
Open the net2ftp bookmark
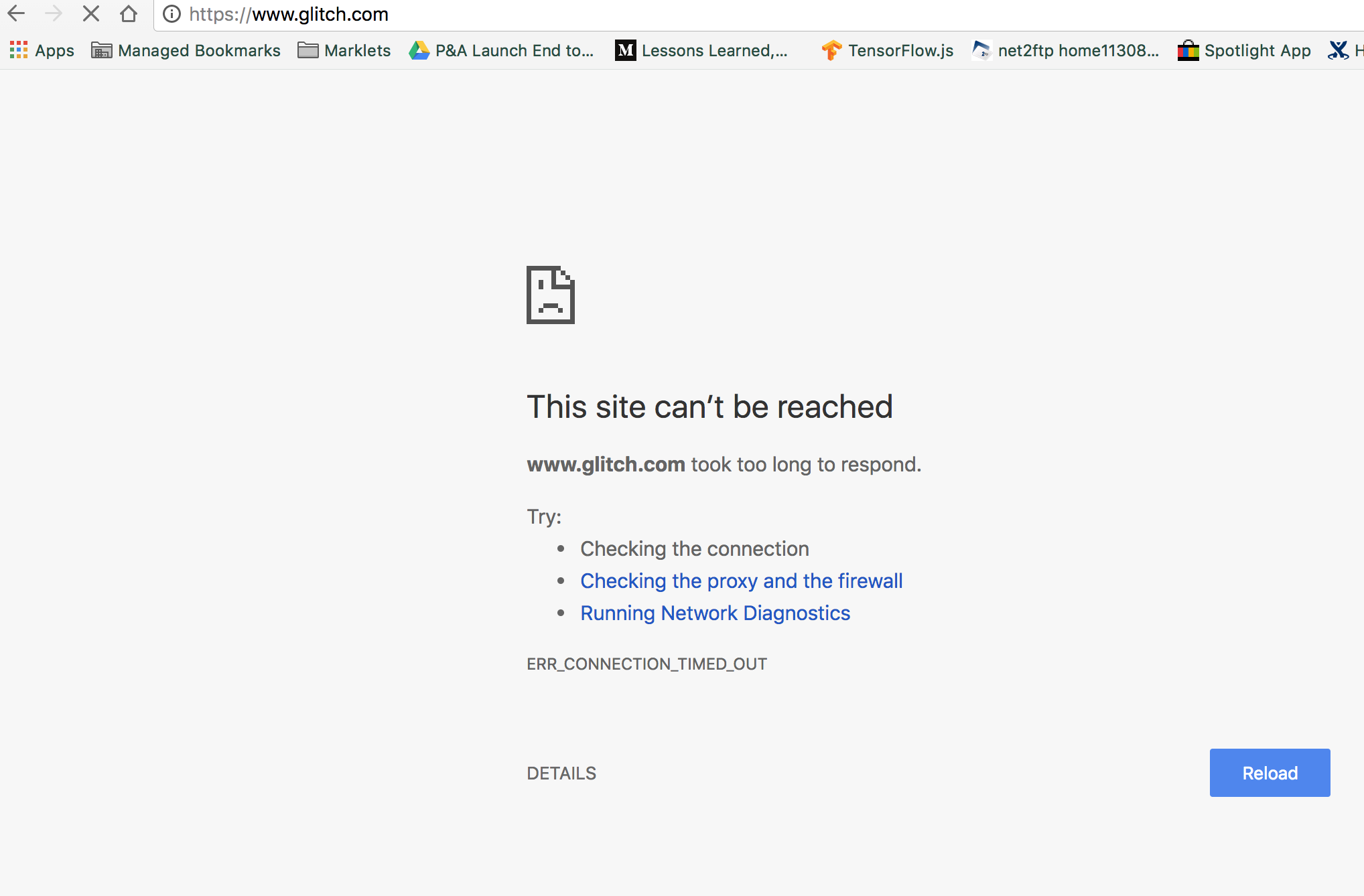pos(1065,50)
